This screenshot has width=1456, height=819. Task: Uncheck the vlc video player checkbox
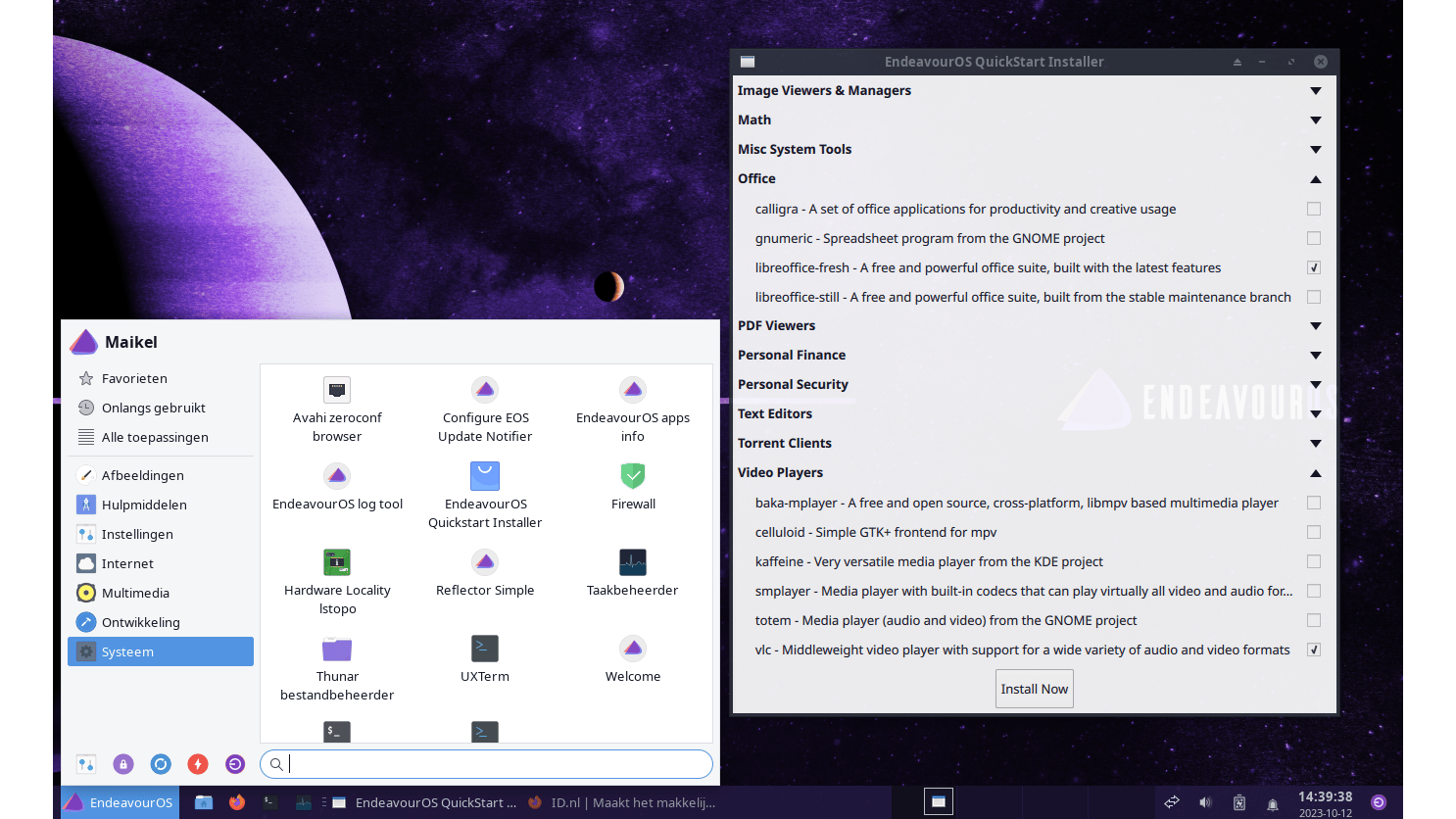tap(1314, 650)
